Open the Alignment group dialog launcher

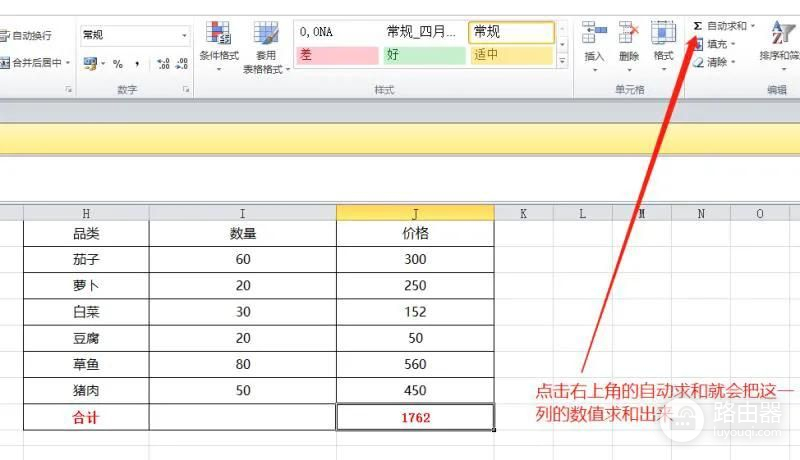[68, 89]
